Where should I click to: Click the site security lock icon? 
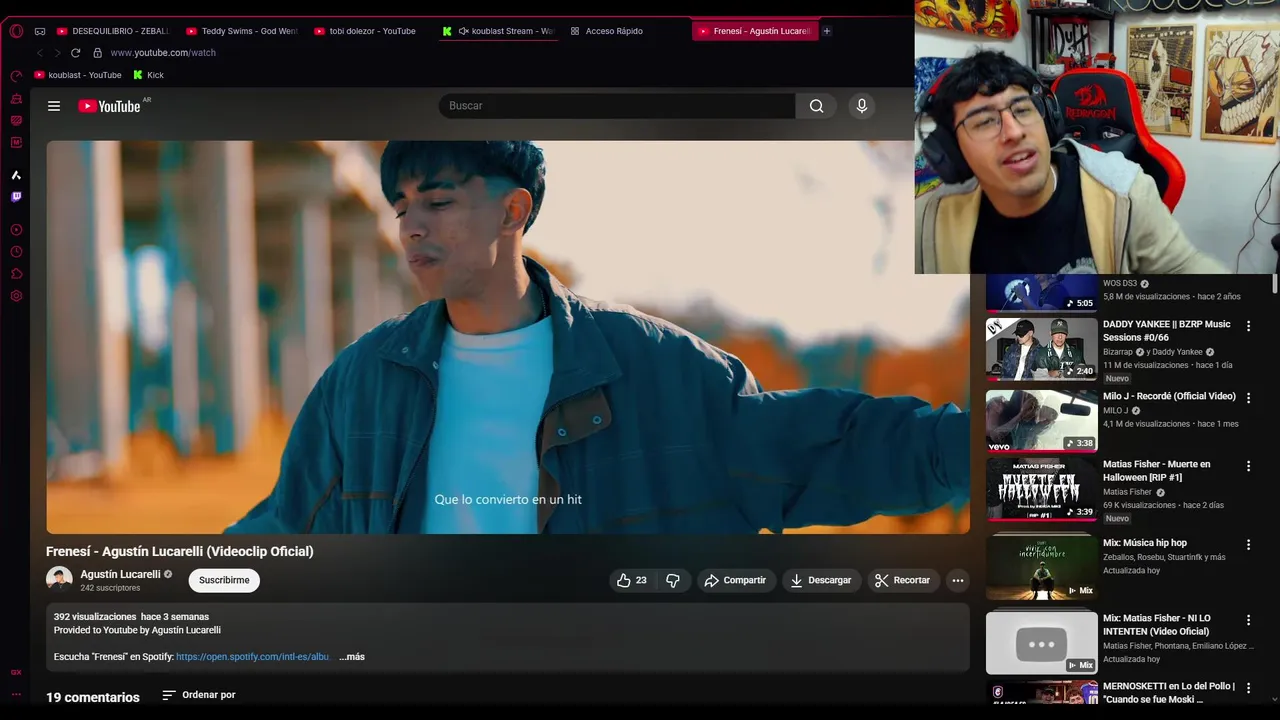[x=97, y=53]
